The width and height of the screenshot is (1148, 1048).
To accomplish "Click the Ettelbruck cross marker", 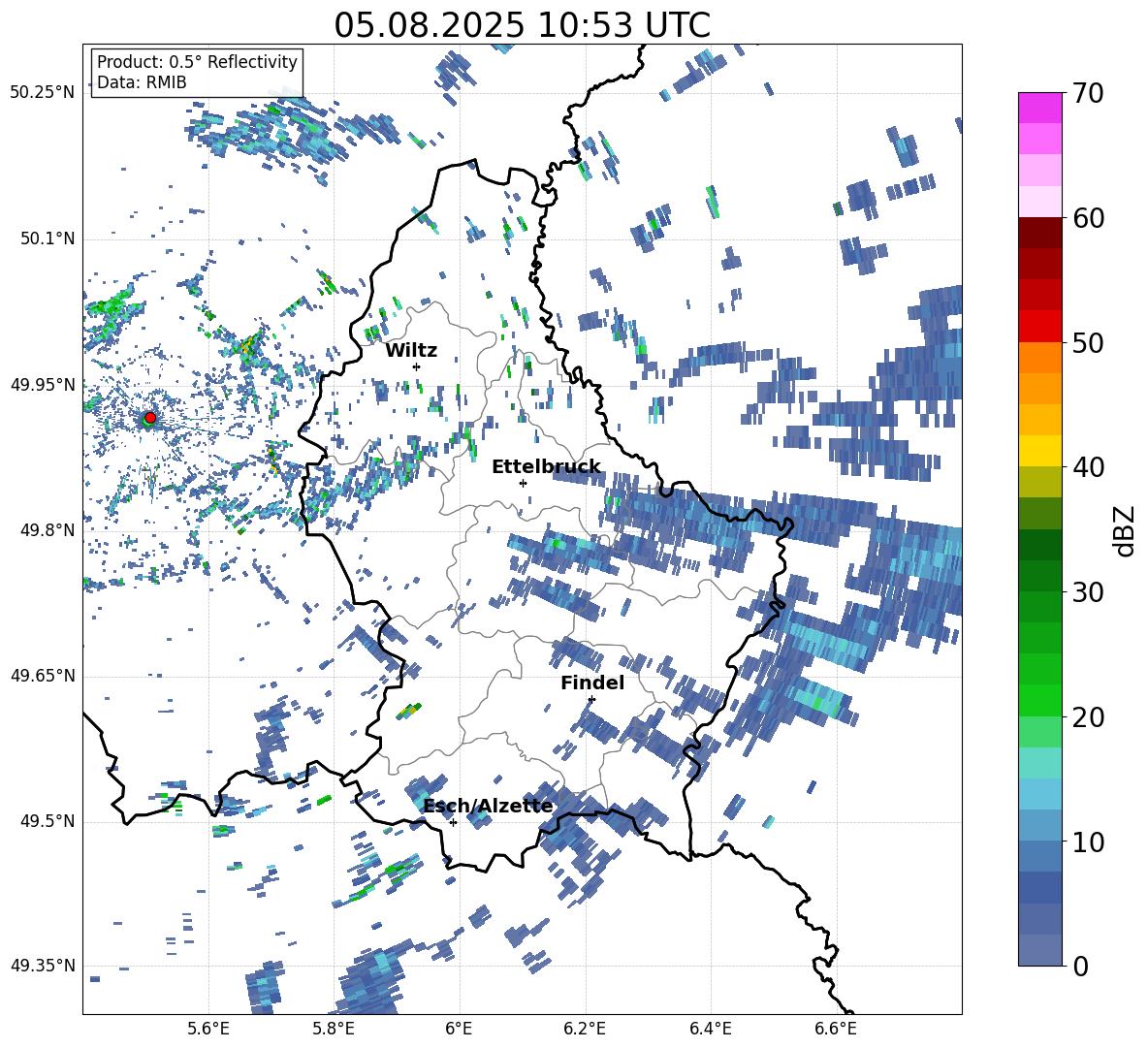I will click(523, 483).
